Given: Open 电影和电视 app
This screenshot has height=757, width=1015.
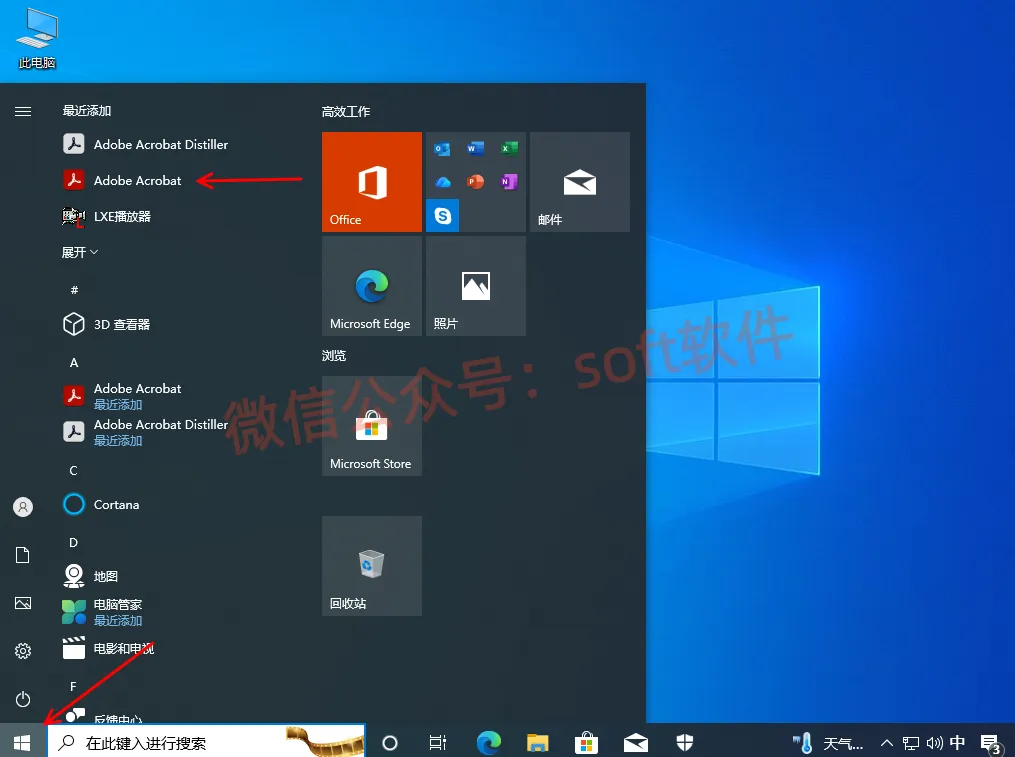Looking at the screenshot, I should pyautogui.click(x=108, y=648).
